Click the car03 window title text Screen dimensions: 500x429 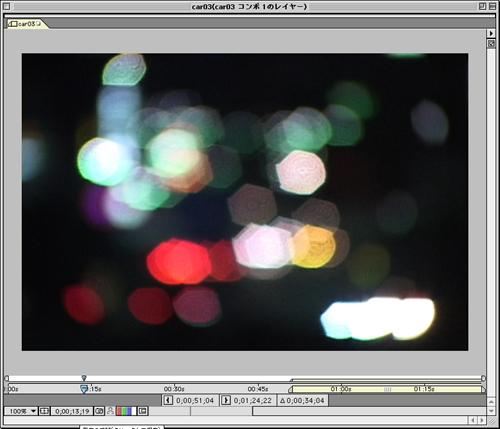tap(249, 6)
